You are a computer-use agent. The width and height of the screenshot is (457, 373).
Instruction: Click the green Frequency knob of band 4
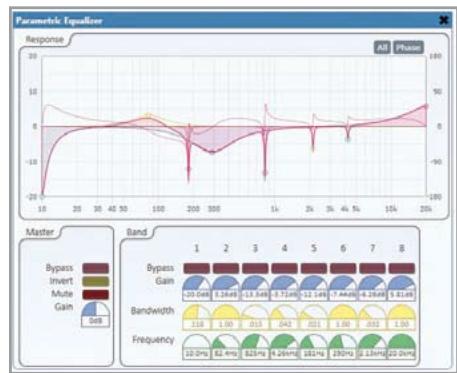[x=285, y=341]
